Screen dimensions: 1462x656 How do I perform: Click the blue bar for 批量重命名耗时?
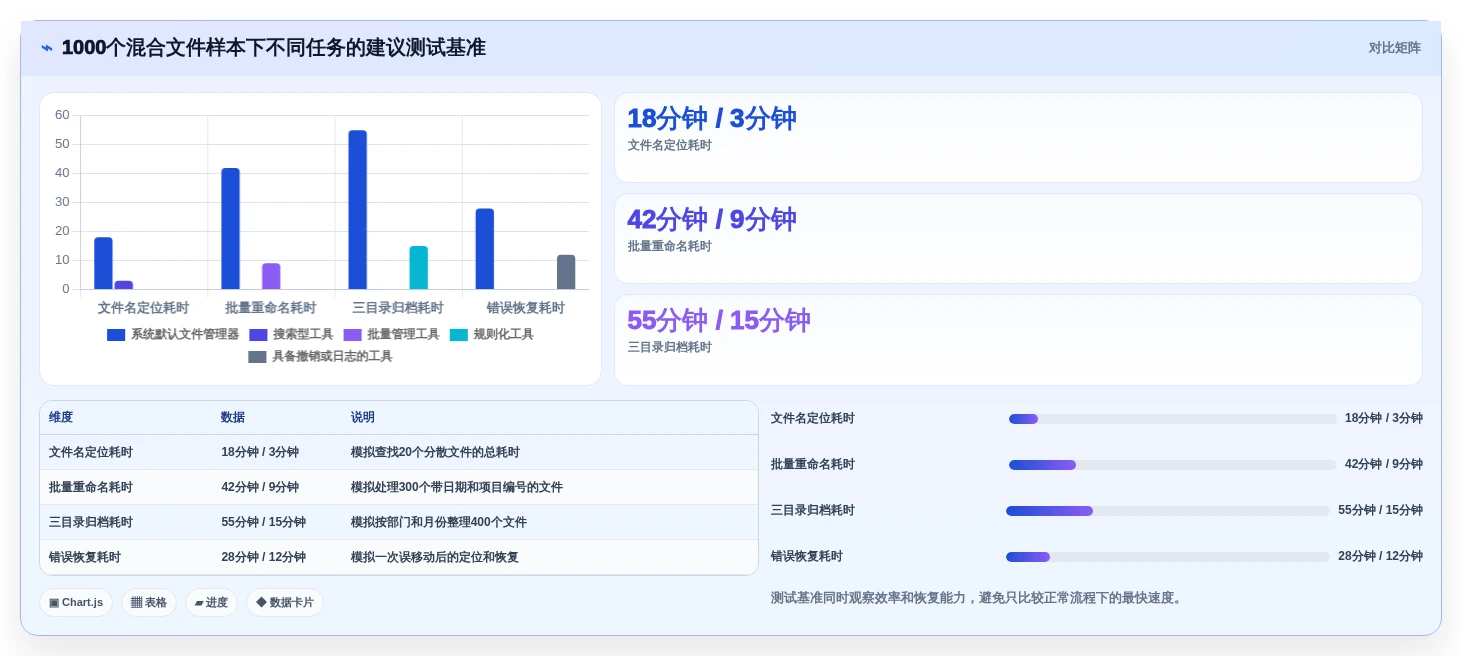(x=230, y=229)
